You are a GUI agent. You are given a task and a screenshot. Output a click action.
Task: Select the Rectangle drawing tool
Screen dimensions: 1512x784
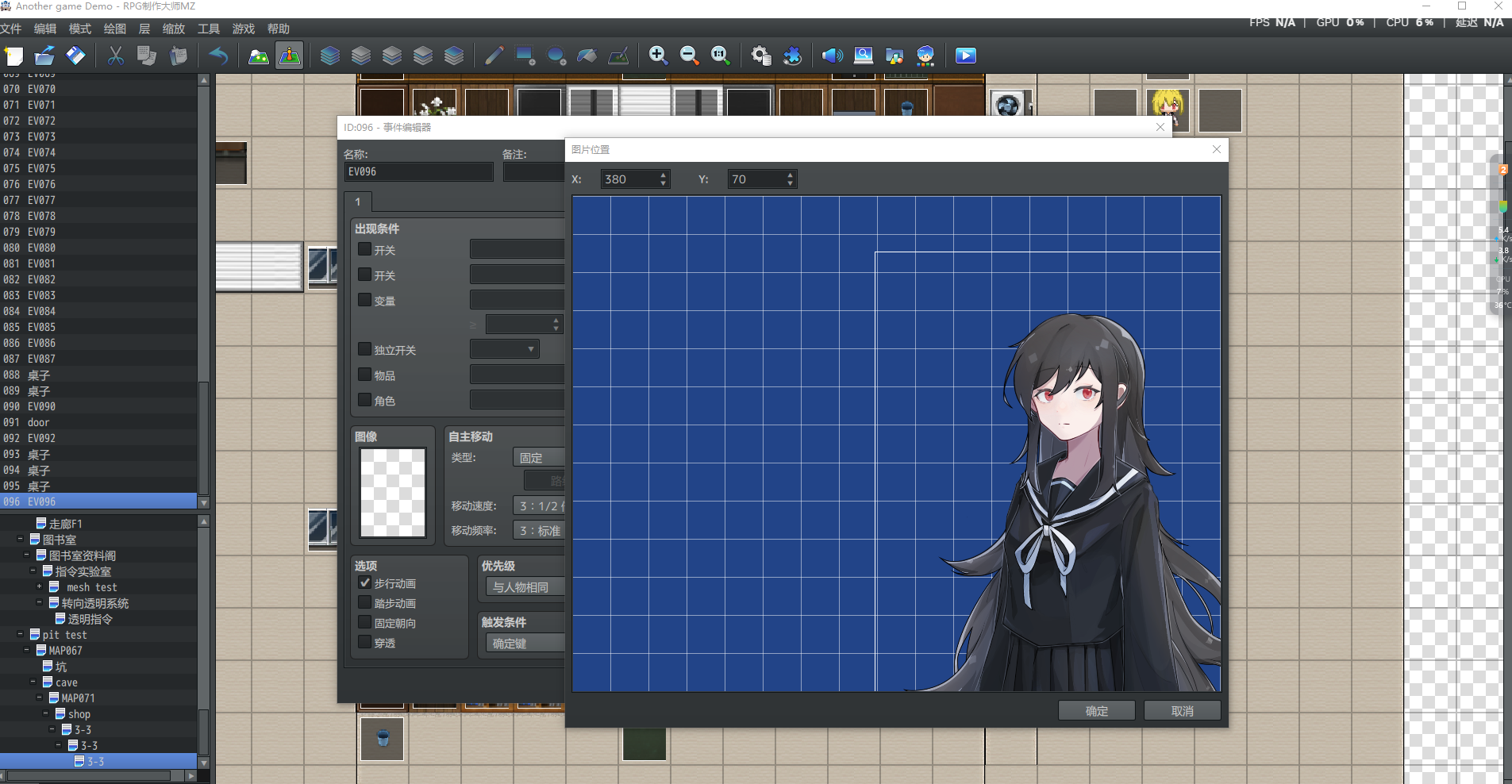[x=525, y=56]
